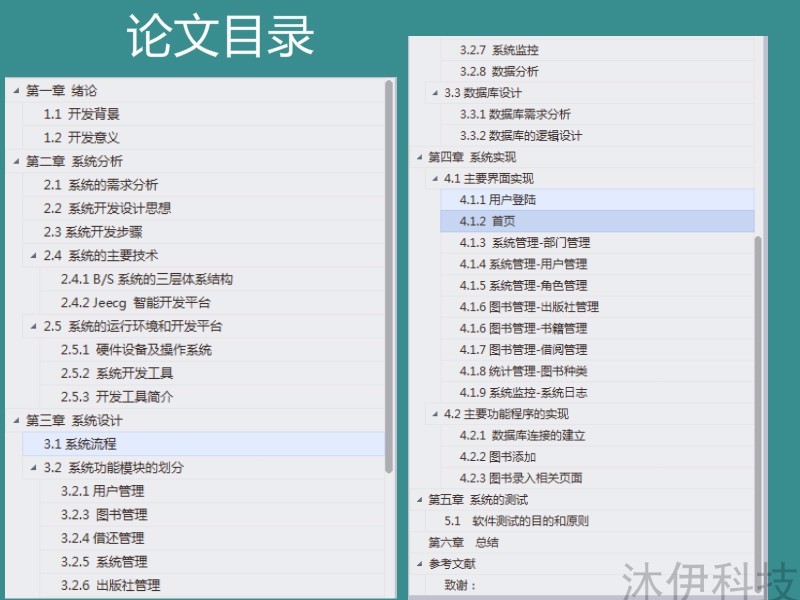Jump to 2.3 系统开发步骤

click(x=93, y=232)
